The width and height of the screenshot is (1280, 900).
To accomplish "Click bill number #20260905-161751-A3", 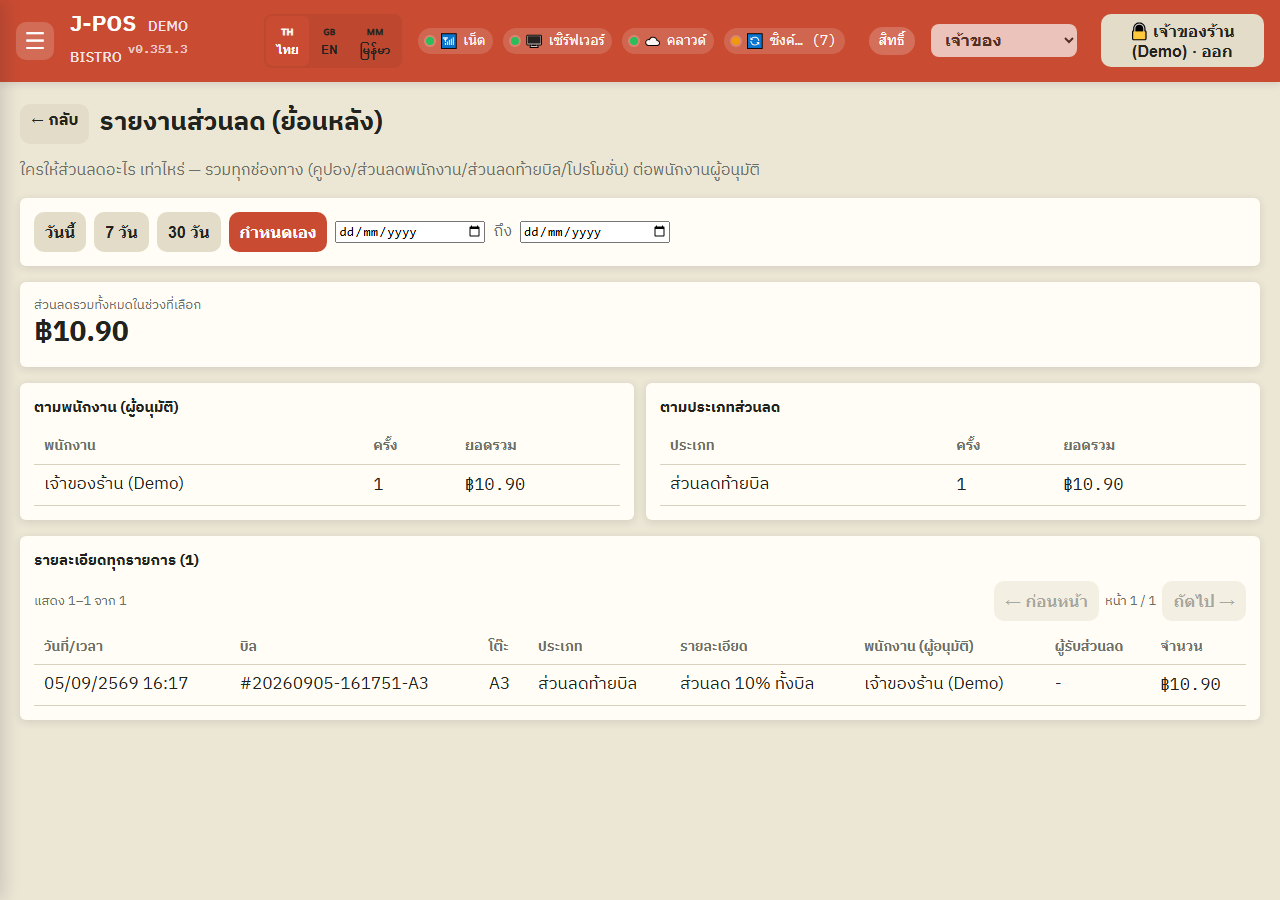I will (334, 684).
